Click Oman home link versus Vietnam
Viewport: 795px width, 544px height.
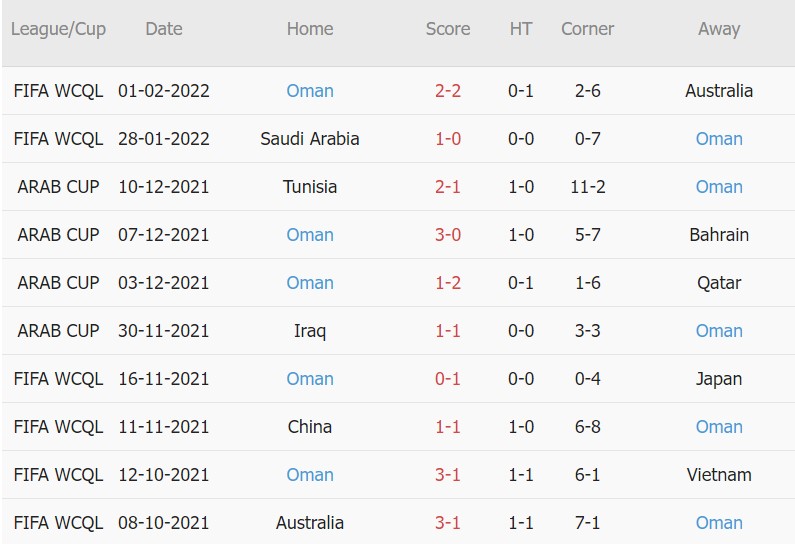tap(310, 475)
